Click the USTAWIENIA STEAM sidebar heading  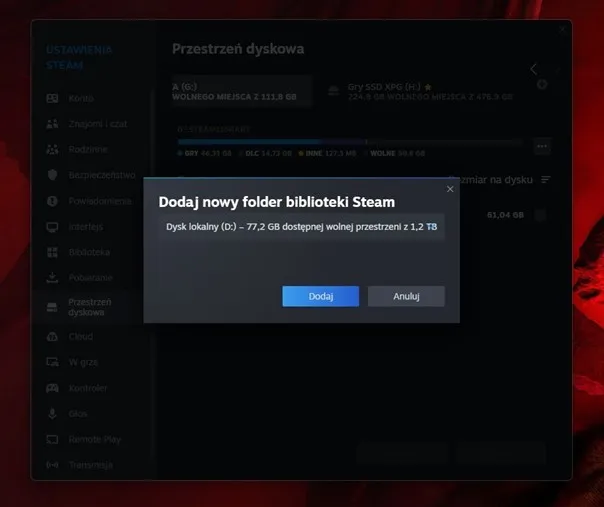tap(79, 57)
